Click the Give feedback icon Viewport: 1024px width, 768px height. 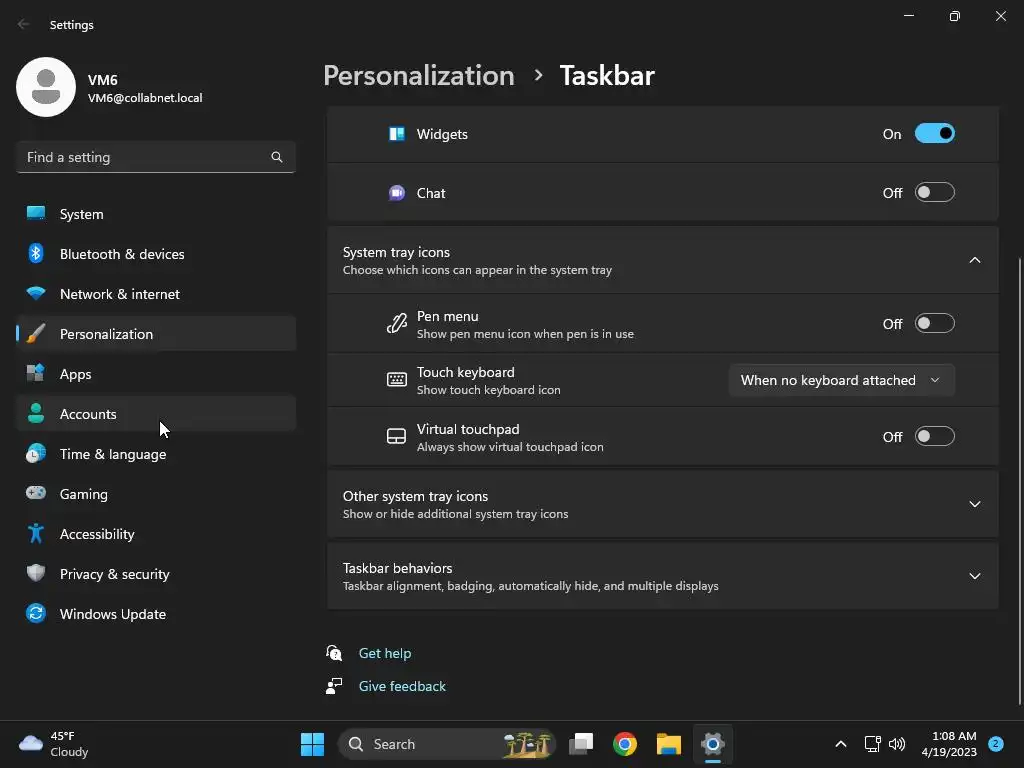(334, 686)
